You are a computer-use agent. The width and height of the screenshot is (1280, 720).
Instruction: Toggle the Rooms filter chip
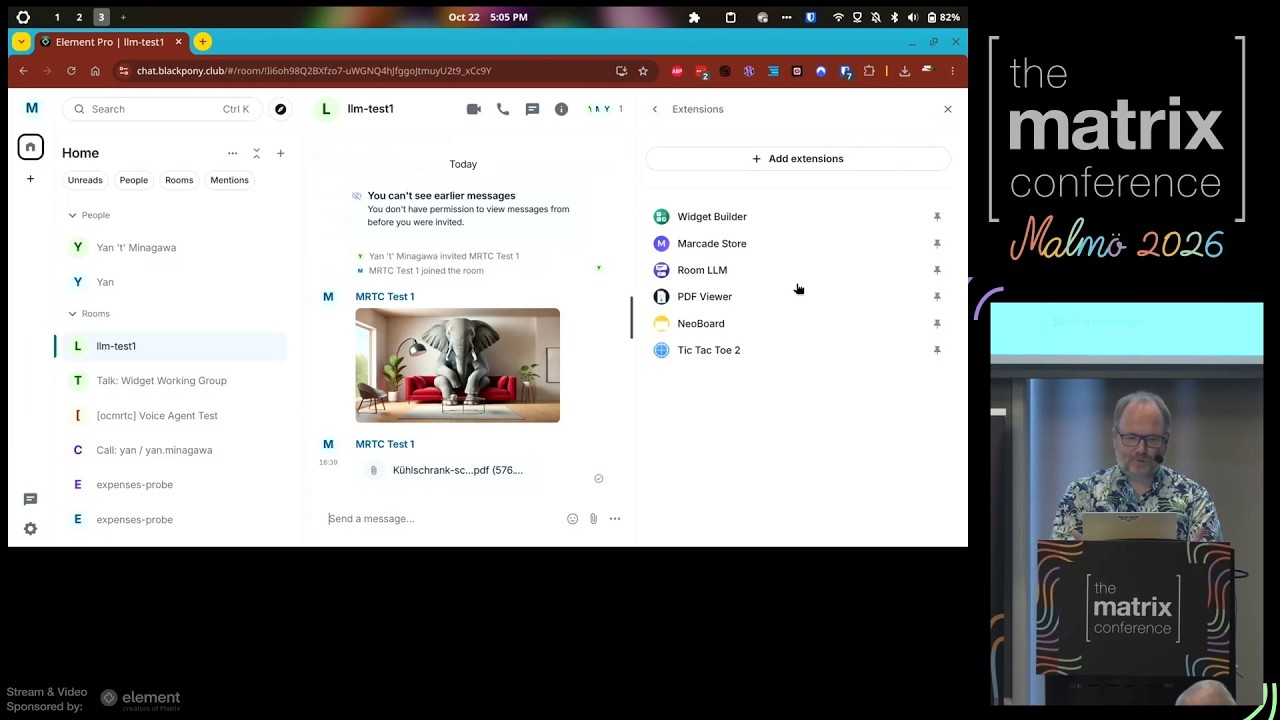click(179, 180)
